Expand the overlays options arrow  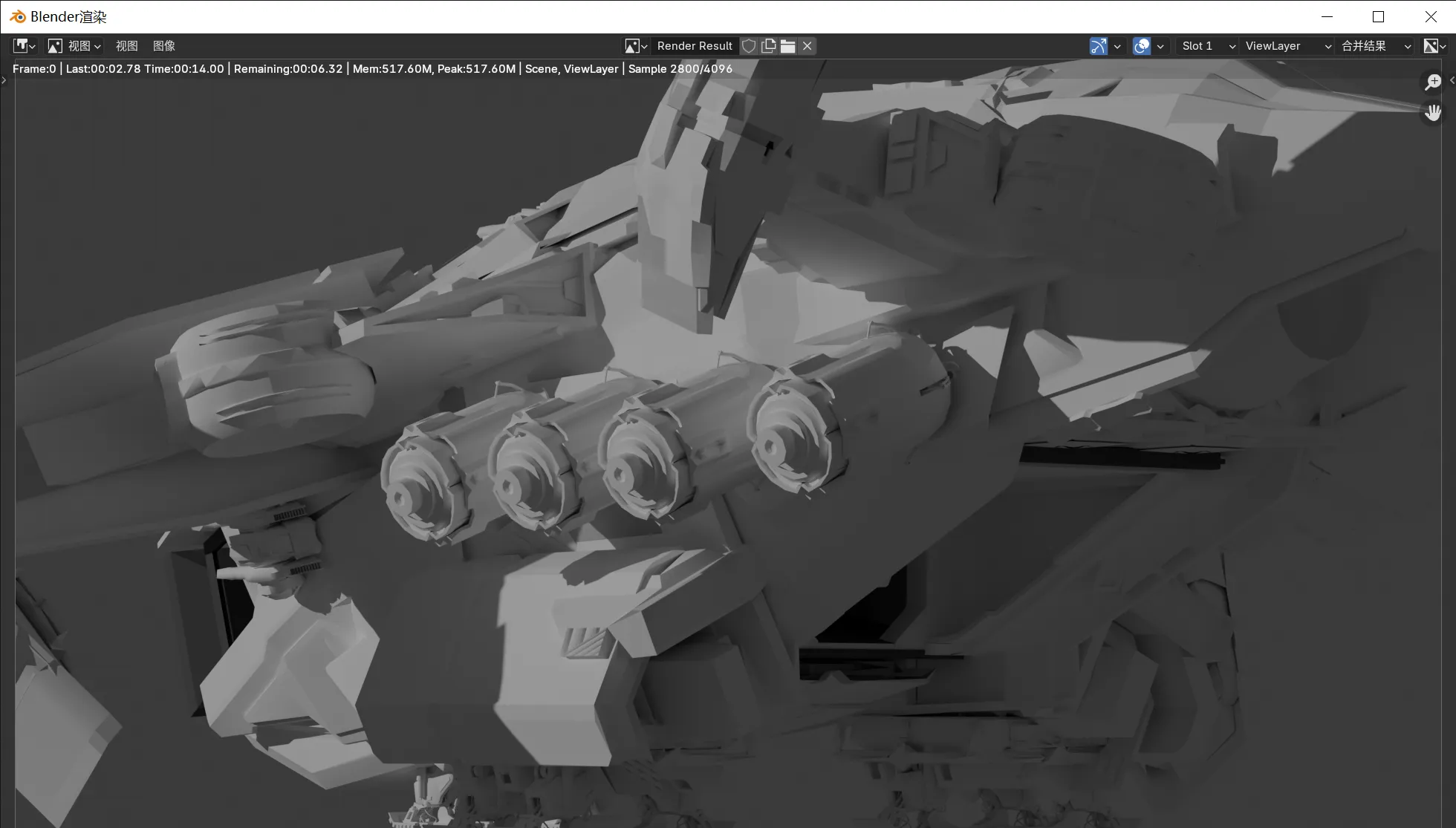1160,46
